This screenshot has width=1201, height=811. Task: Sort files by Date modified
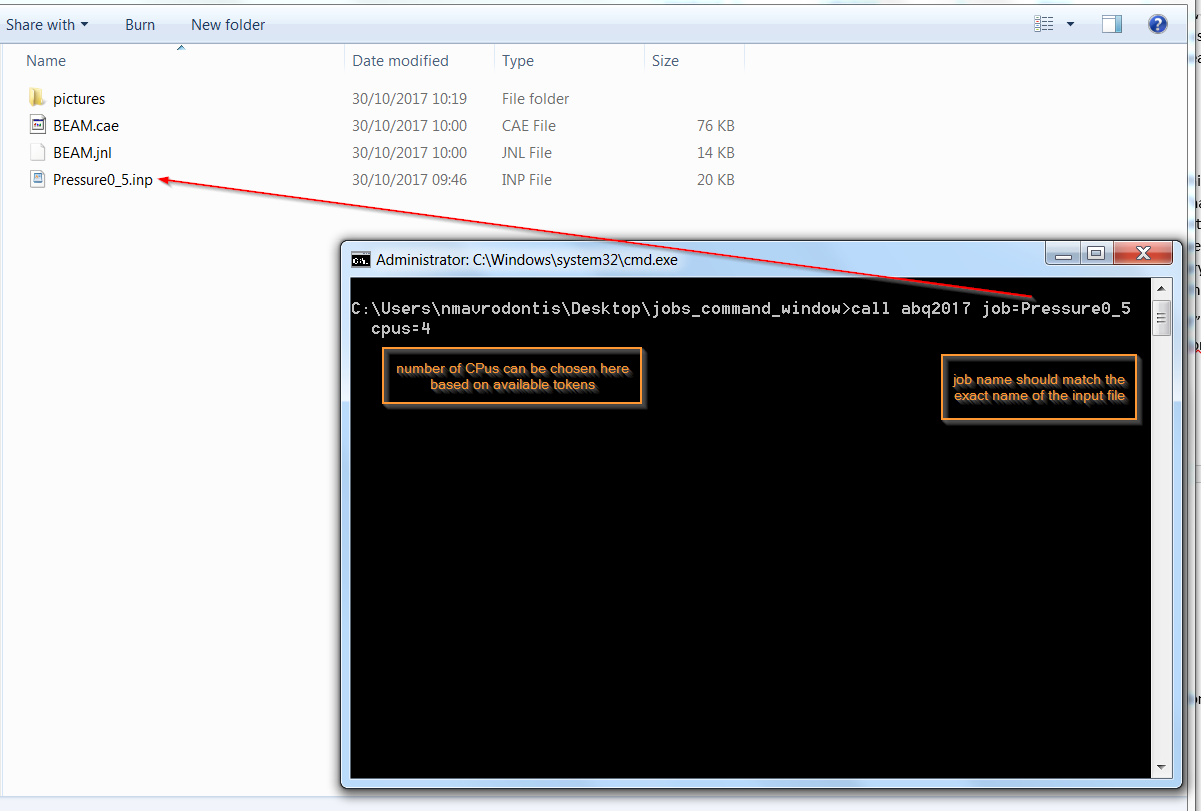click(x=400, y=60)
